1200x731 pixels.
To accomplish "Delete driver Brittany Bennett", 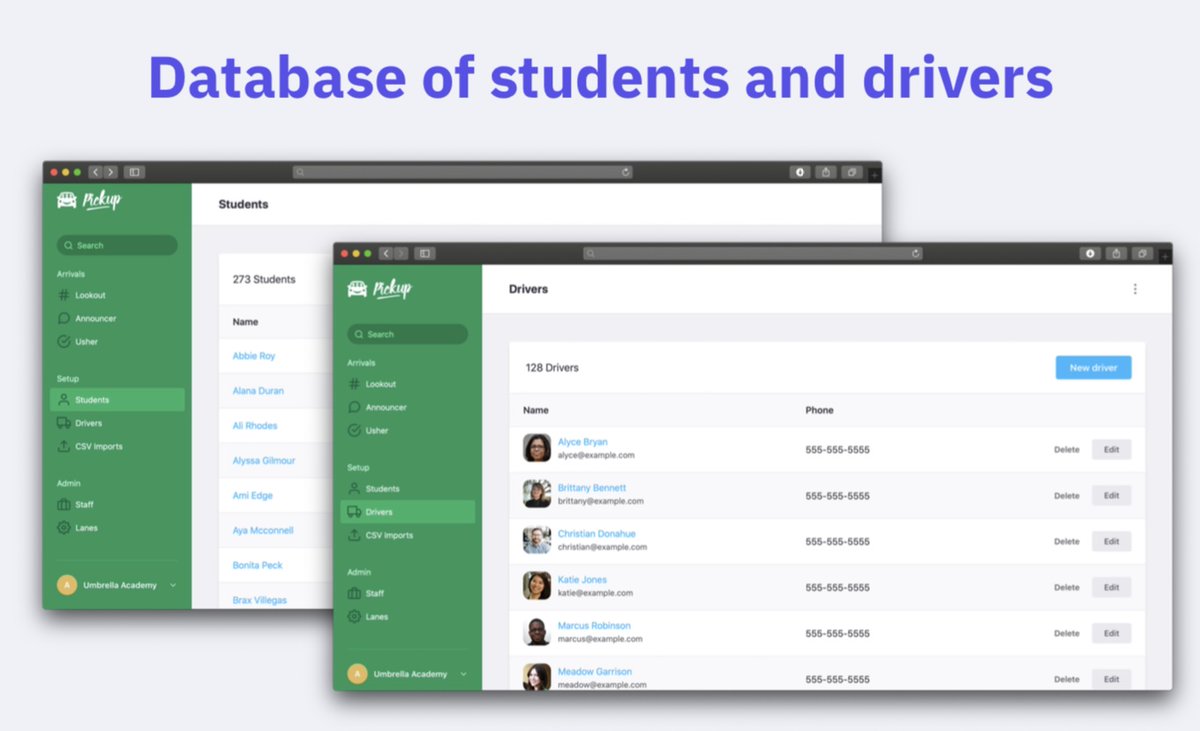I will (1066, 496).
